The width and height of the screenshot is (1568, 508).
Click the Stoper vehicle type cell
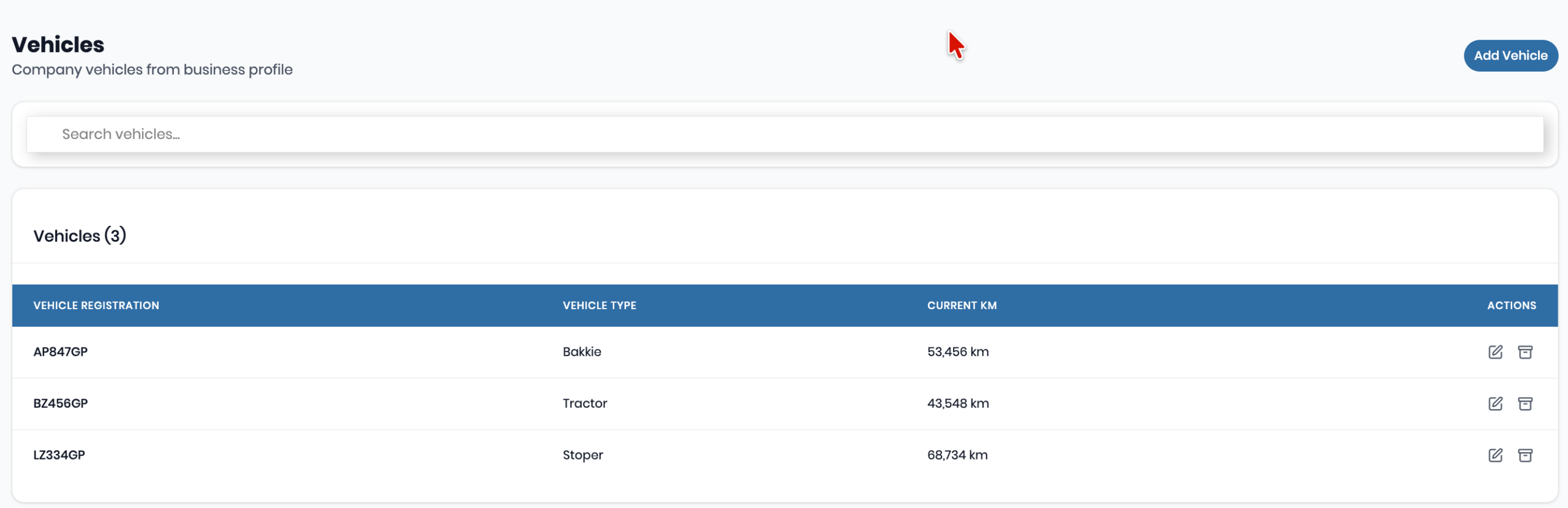(x=582, y=455)
